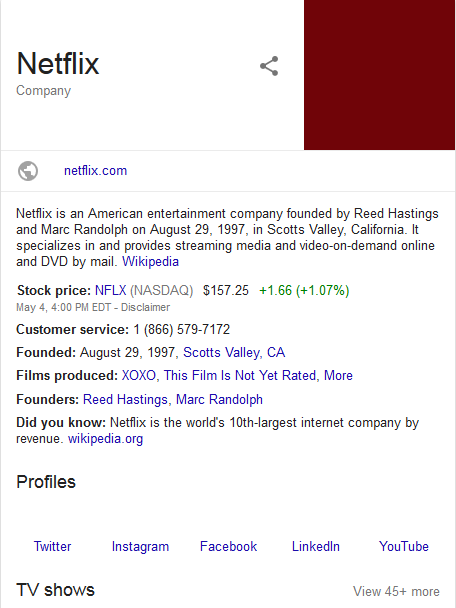
Task: Click Scotts Valley, CA location link
Action: [234, 352]
